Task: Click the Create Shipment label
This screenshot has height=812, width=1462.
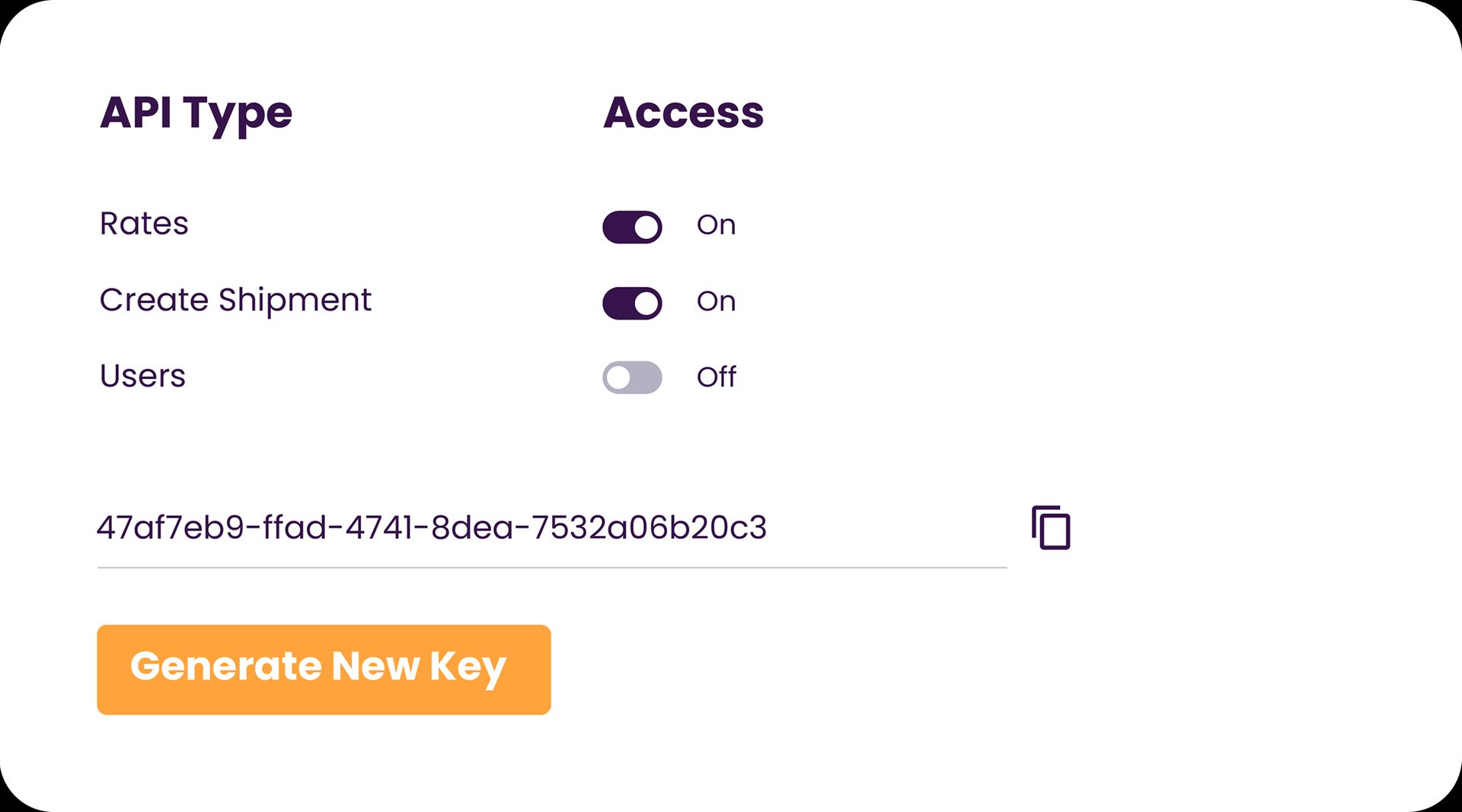Action: [235, 300]
